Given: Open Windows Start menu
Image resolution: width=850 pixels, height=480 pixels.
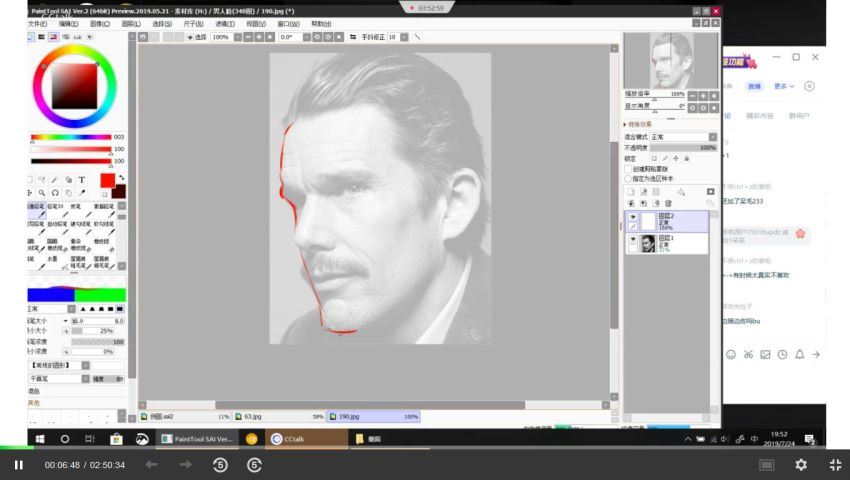Looking at the screenshot, I should tap(40, 439).
